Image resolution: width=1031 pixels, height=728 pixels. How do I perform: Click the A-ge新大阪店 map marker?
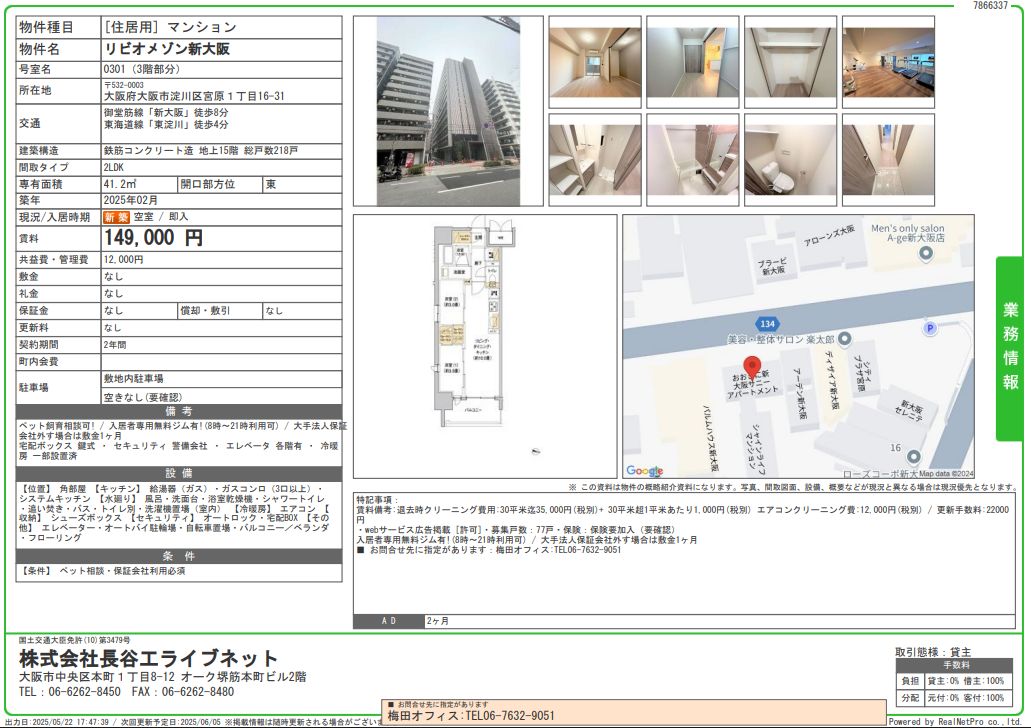[x=925, y=255]
